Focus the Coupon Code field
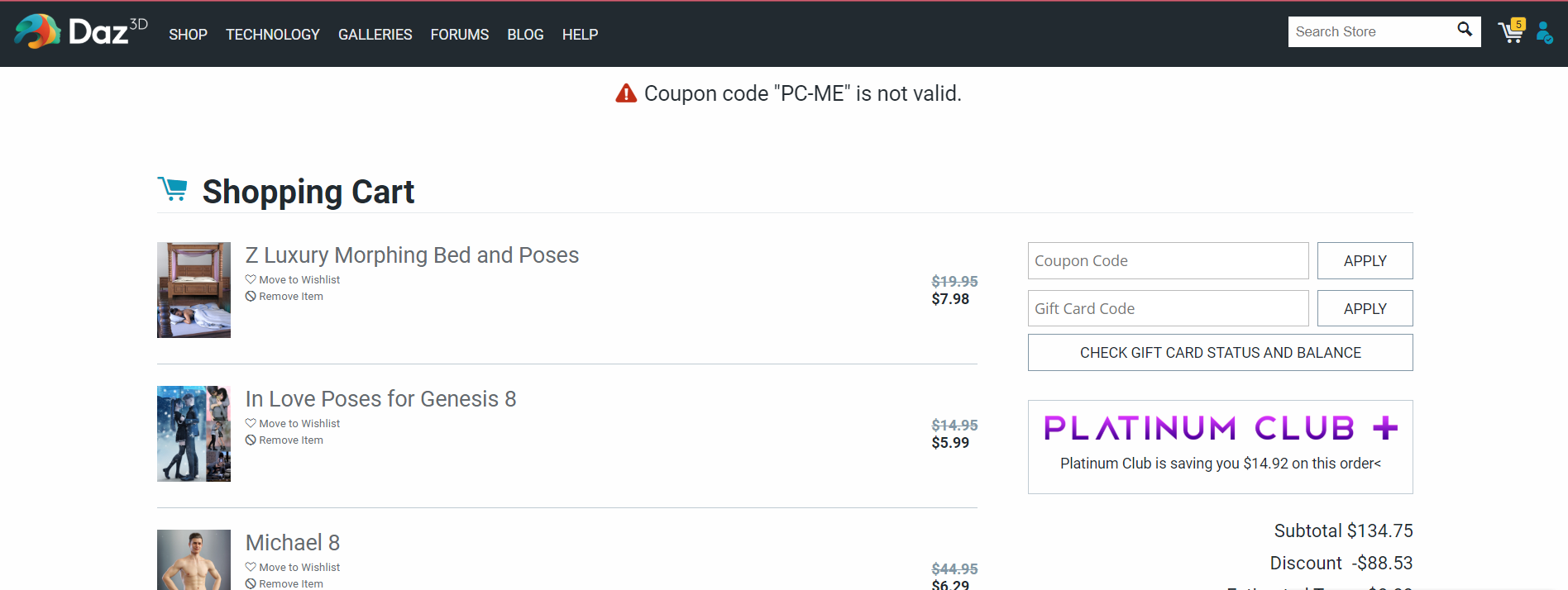This screenshot has width=1568, height=590. pyautogui.click(x=1168, y=261)
